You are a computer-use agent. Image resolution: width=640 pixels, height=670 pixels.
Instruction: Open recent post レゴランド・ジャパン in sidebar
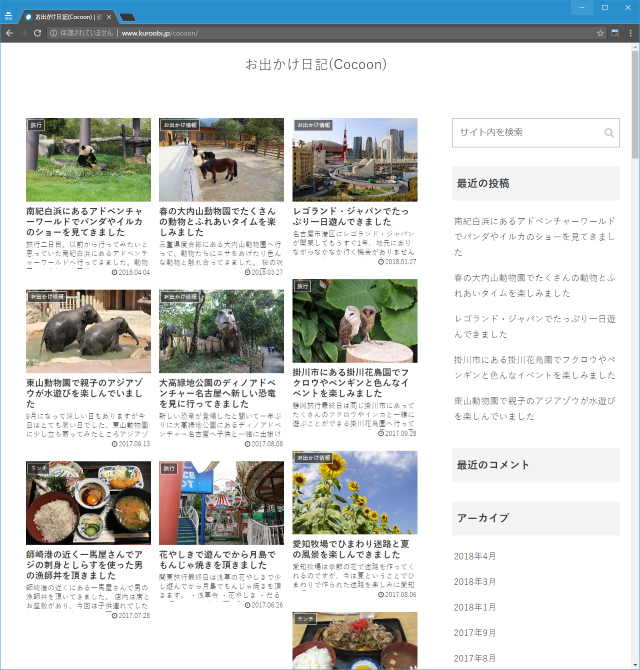tap(534, 326)
